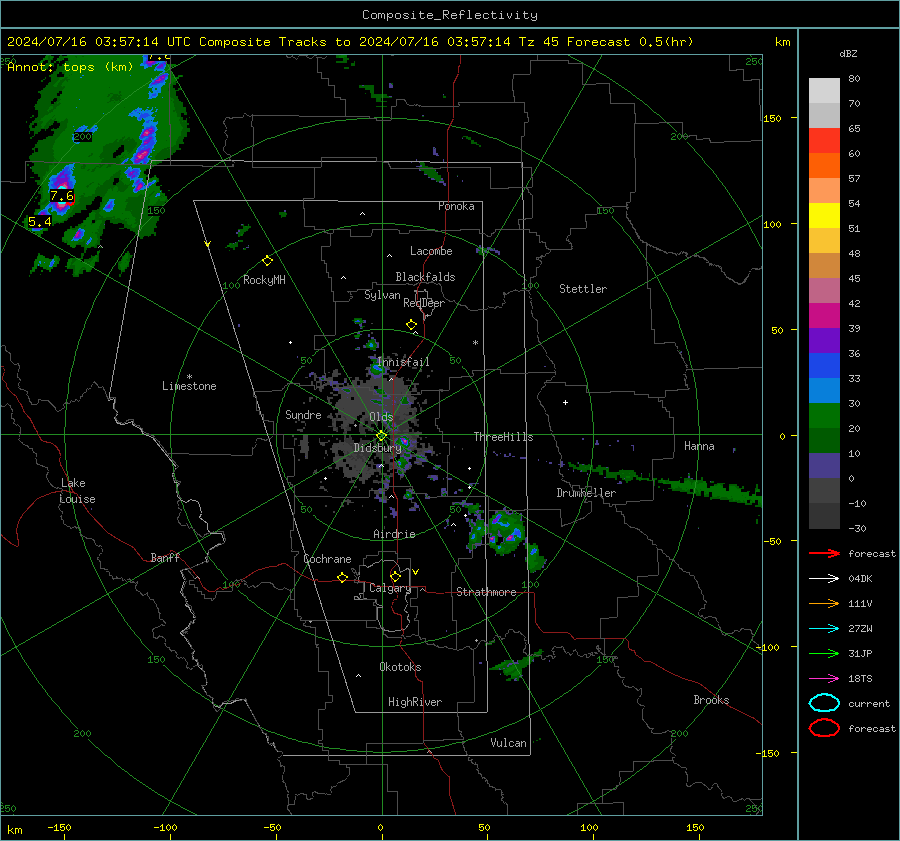This screenshot has width=900, height=841.
Task: Click the red forecast ellipse legend icon
Action: click(x=824, y=728)
